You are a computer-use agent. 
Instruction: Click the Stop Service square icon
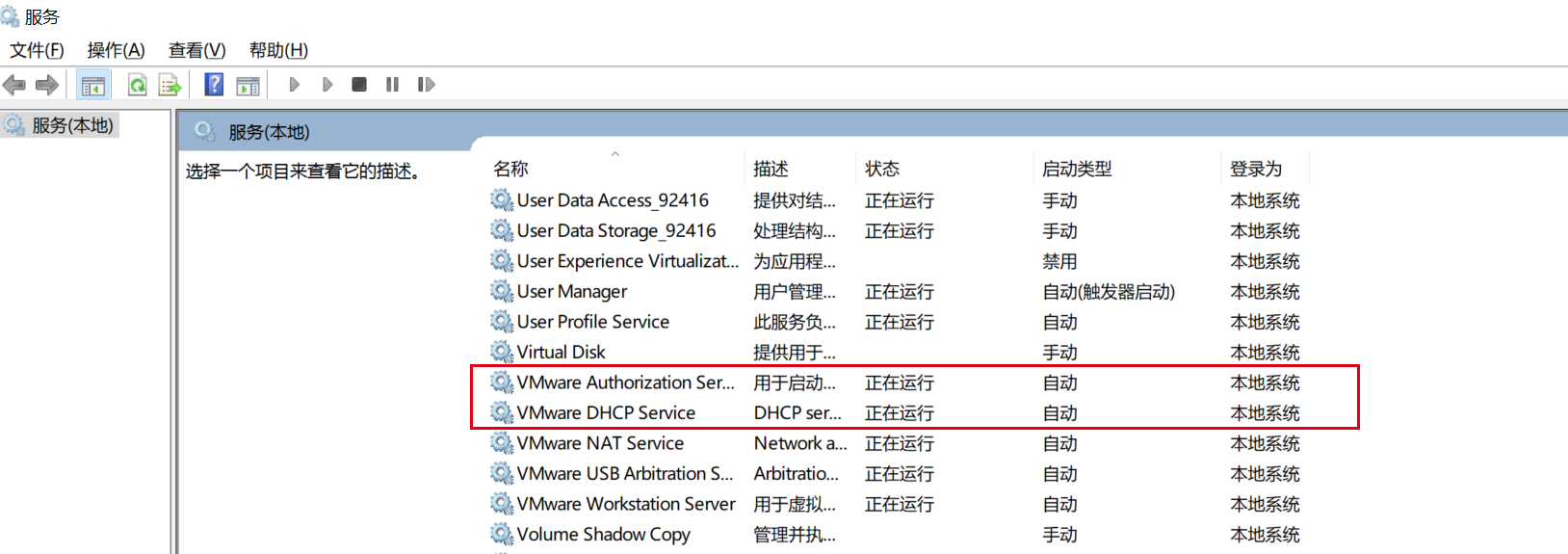(359, 85)
